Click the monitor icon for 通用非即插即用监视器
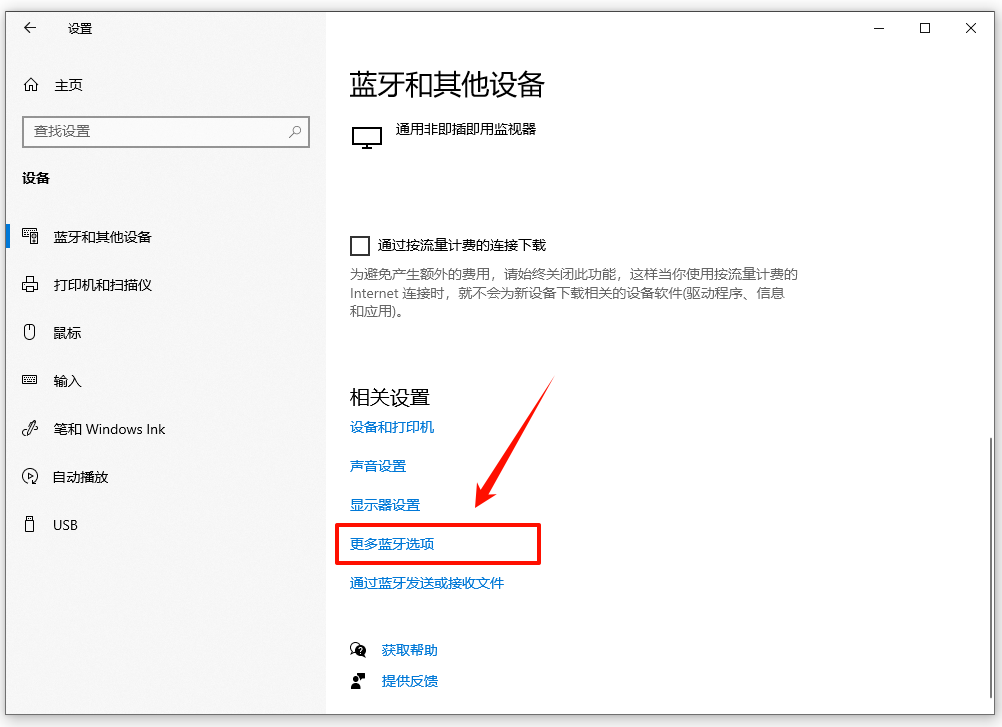The height and width of the screenshot is (727, 1002). click(x=367, y=136)
